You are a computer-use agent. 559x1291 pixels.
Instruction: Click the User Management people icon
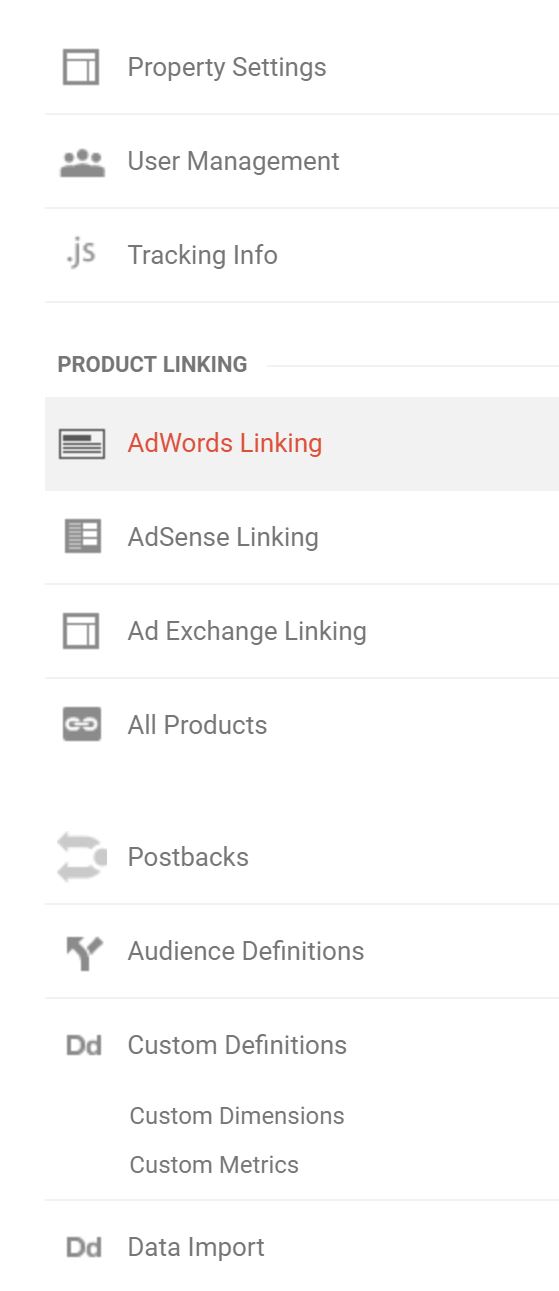pos(82,163)
